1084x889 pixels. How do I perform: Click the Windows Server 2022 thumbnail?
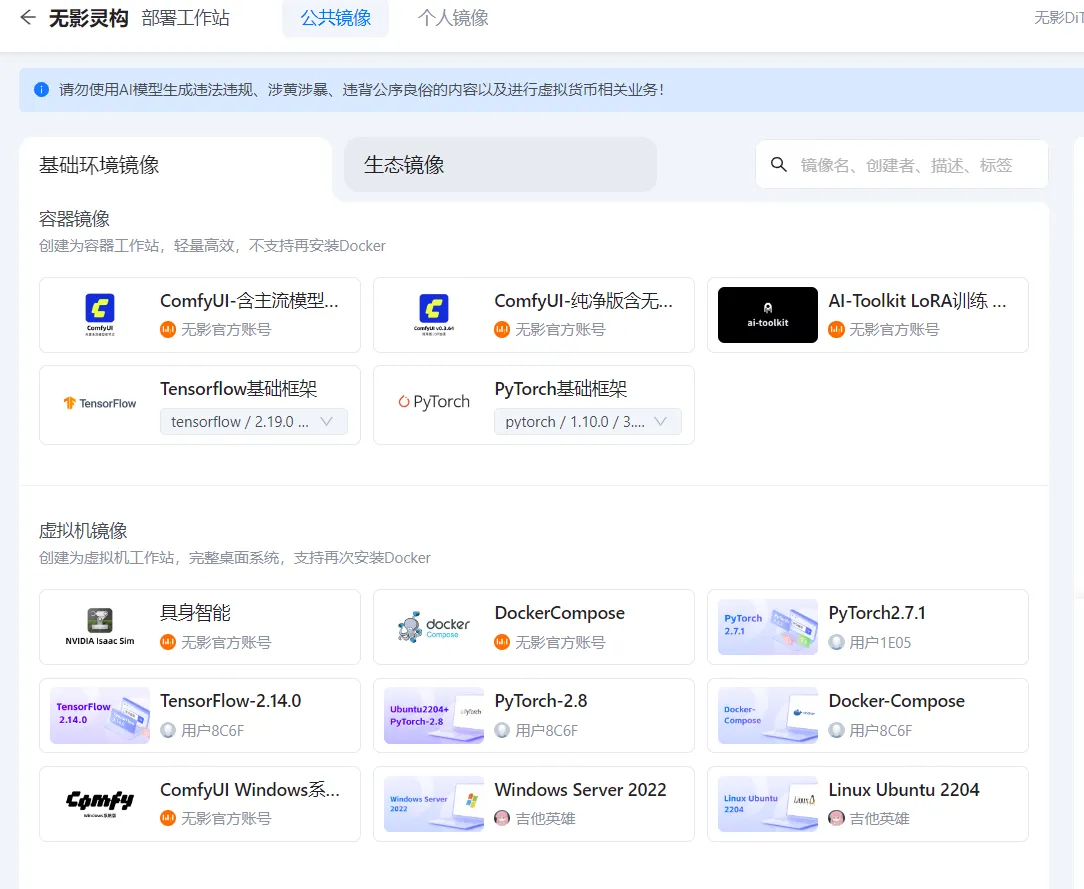434,803
